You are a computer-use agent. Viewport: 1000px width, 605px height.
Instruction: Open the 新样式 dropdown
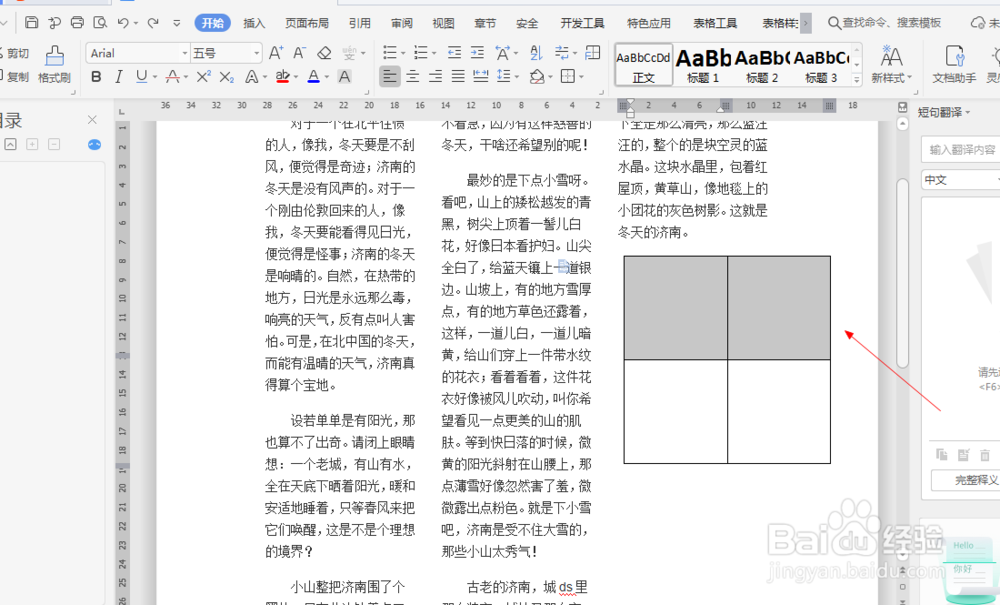pyautogui.click(x=891, y=64)
